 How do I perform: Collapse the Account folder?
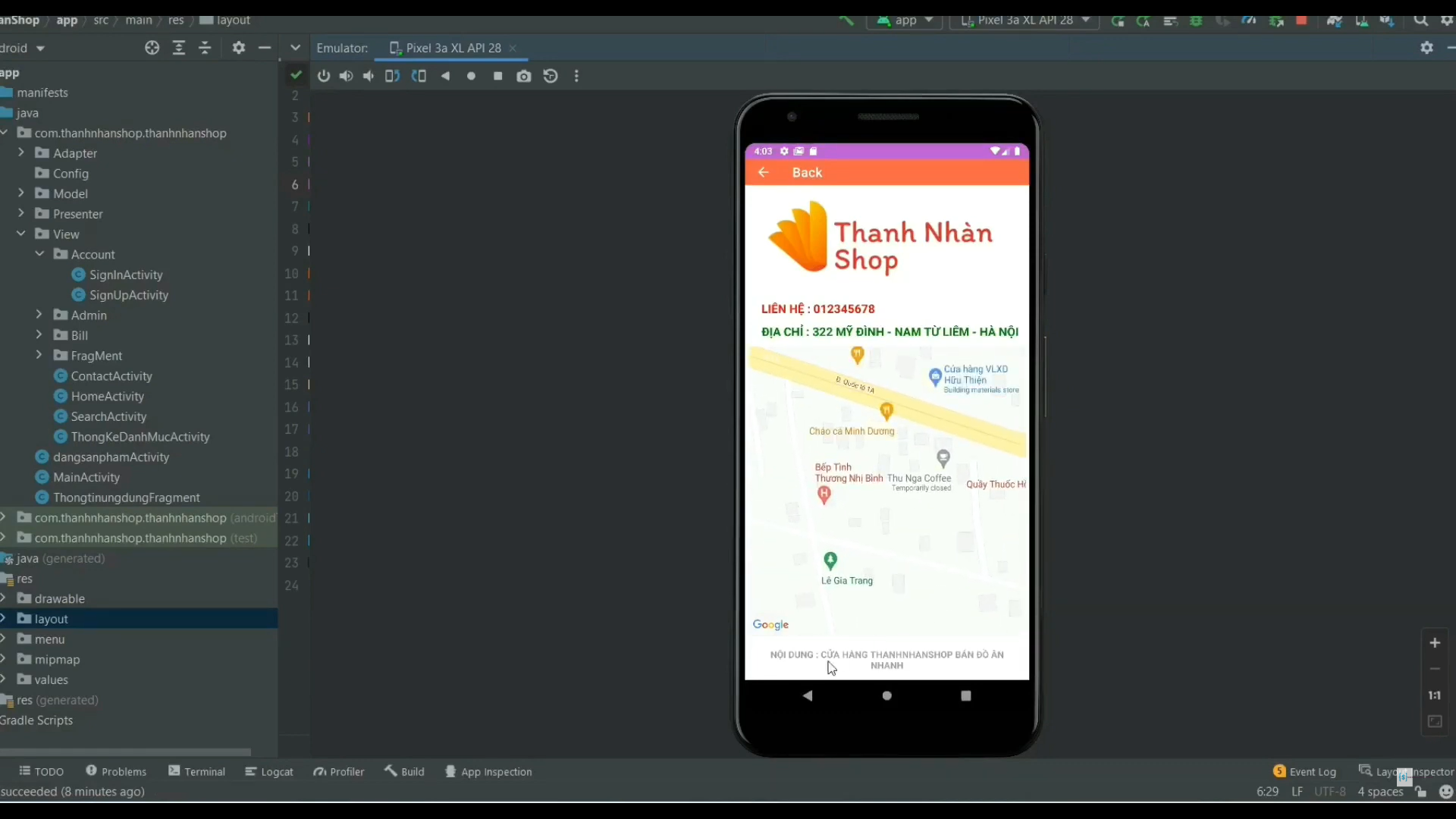(x=39, y=254)
